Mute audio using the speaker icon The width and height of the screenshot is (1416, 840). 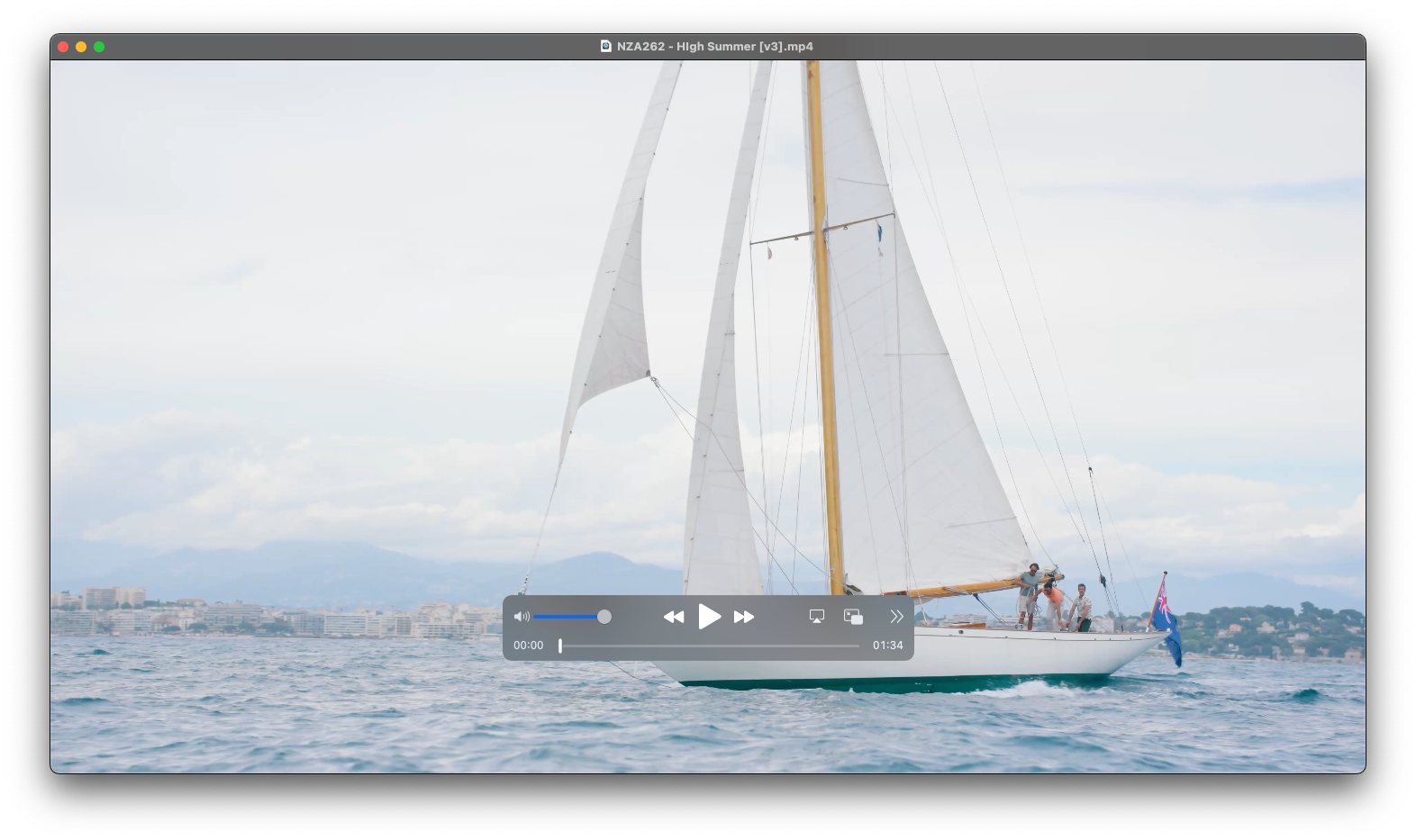click(521, 617)
